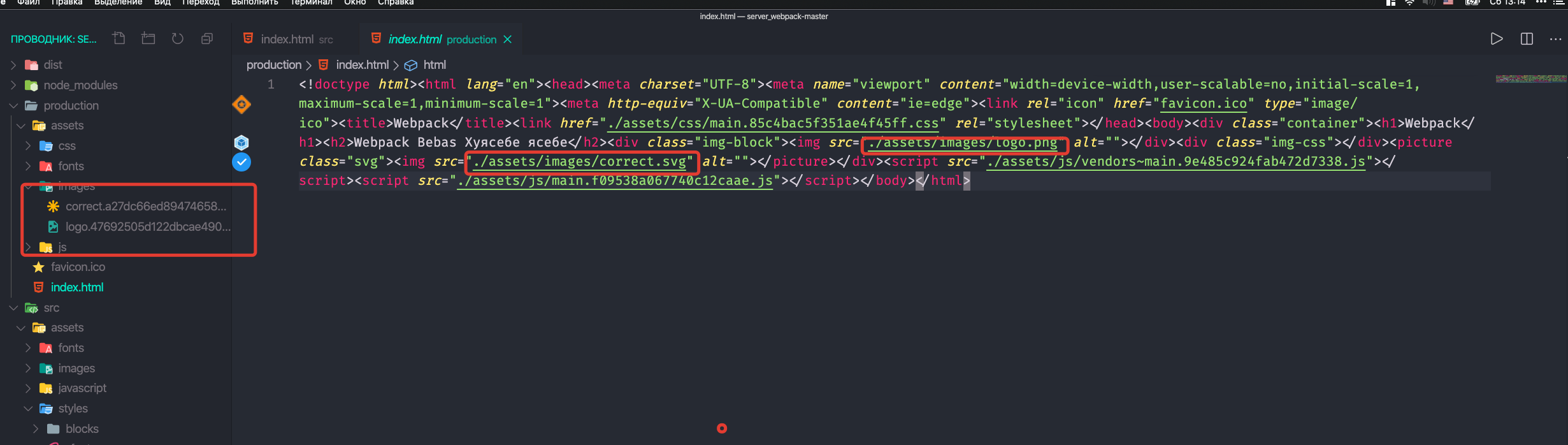Open the Вид menu

[x=162, y=3]
